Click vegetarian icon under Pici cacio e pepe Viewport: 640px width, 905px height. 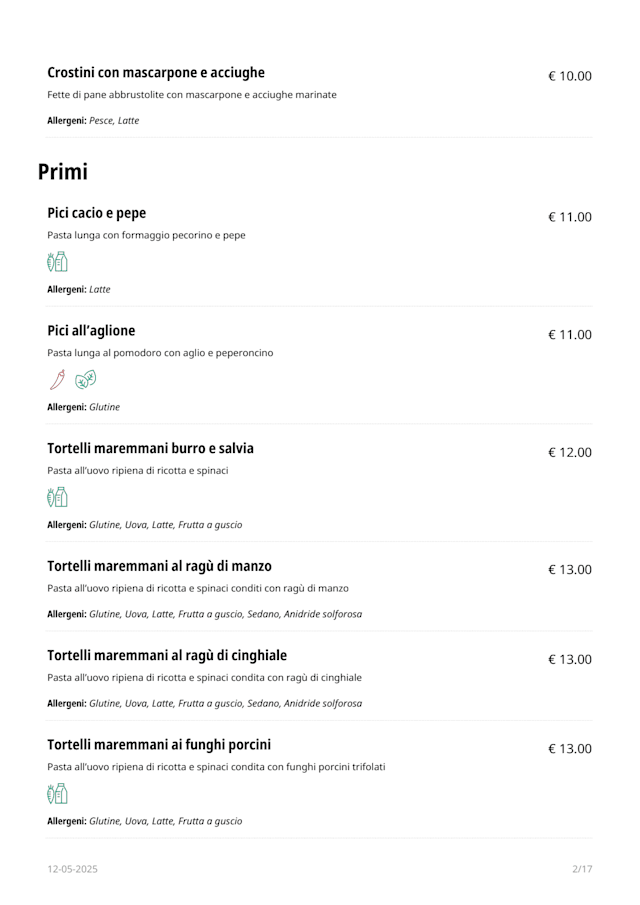[57, 262]
